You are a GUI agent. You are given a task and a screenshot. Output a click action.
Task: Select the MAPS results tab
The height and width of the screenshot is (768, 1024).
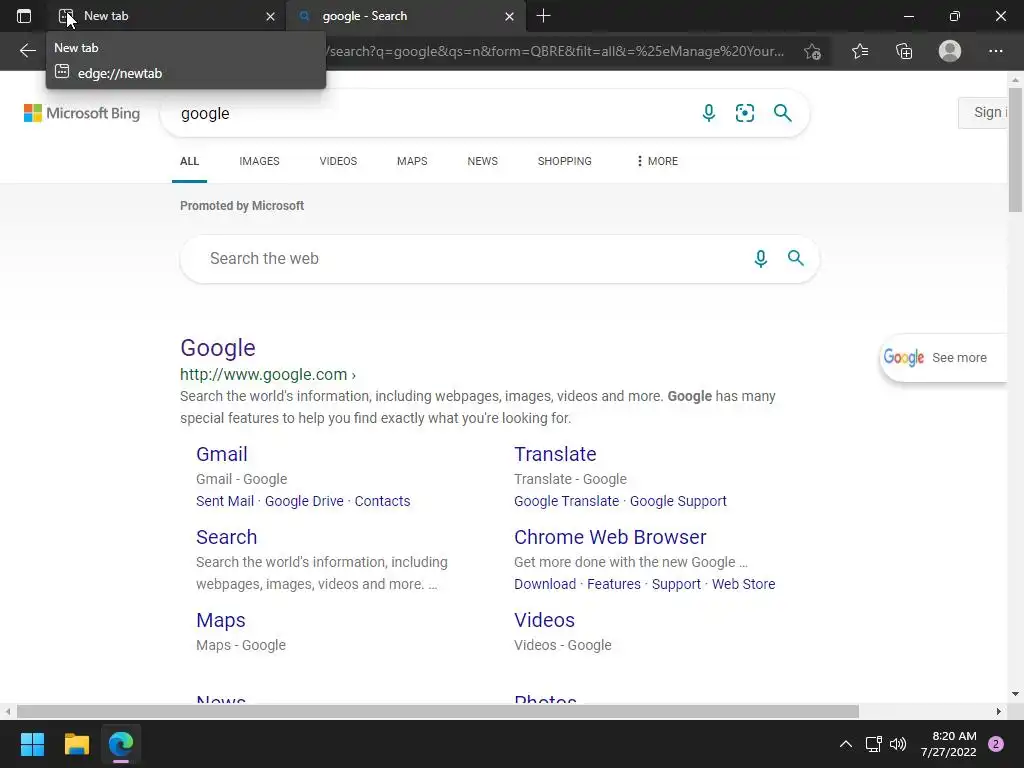[x=412, y=161]
